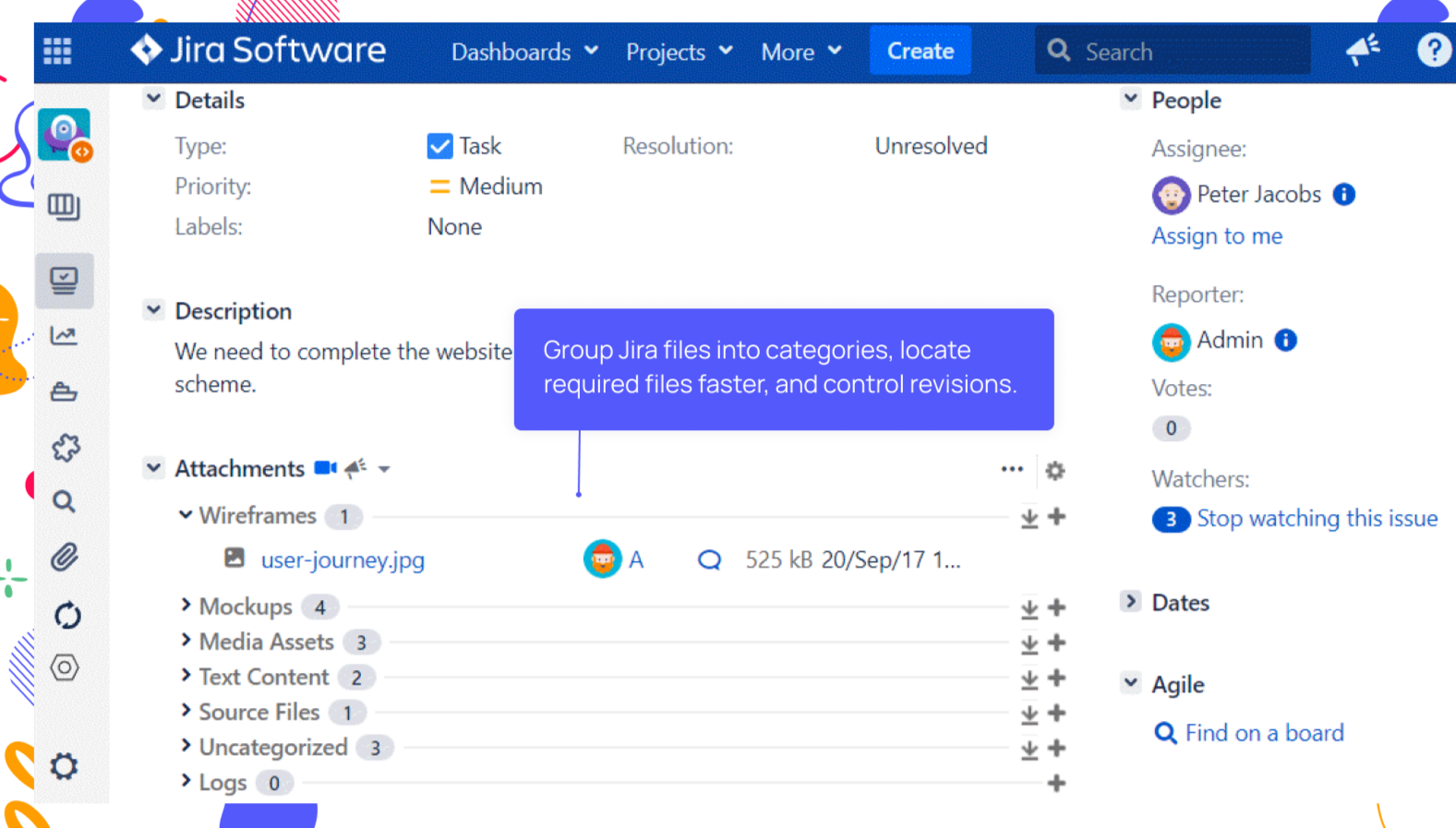Add a file to Media Assets
Image resolution: width=1456 pixels, height=828 pixels.
(1057, 642)
